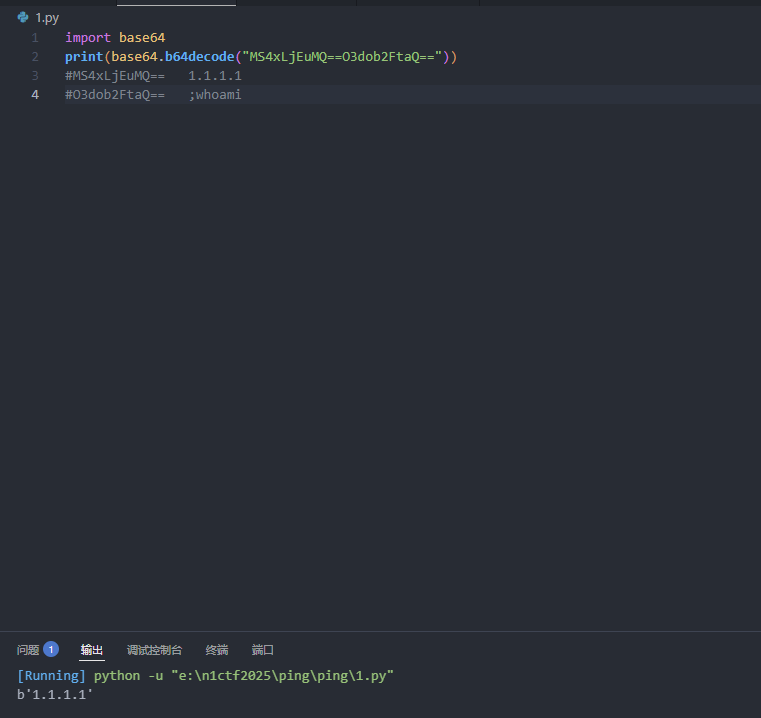Click the Python file icon beside 1.py
Viewport: 761px width, 718px height.
click(22, 18)
